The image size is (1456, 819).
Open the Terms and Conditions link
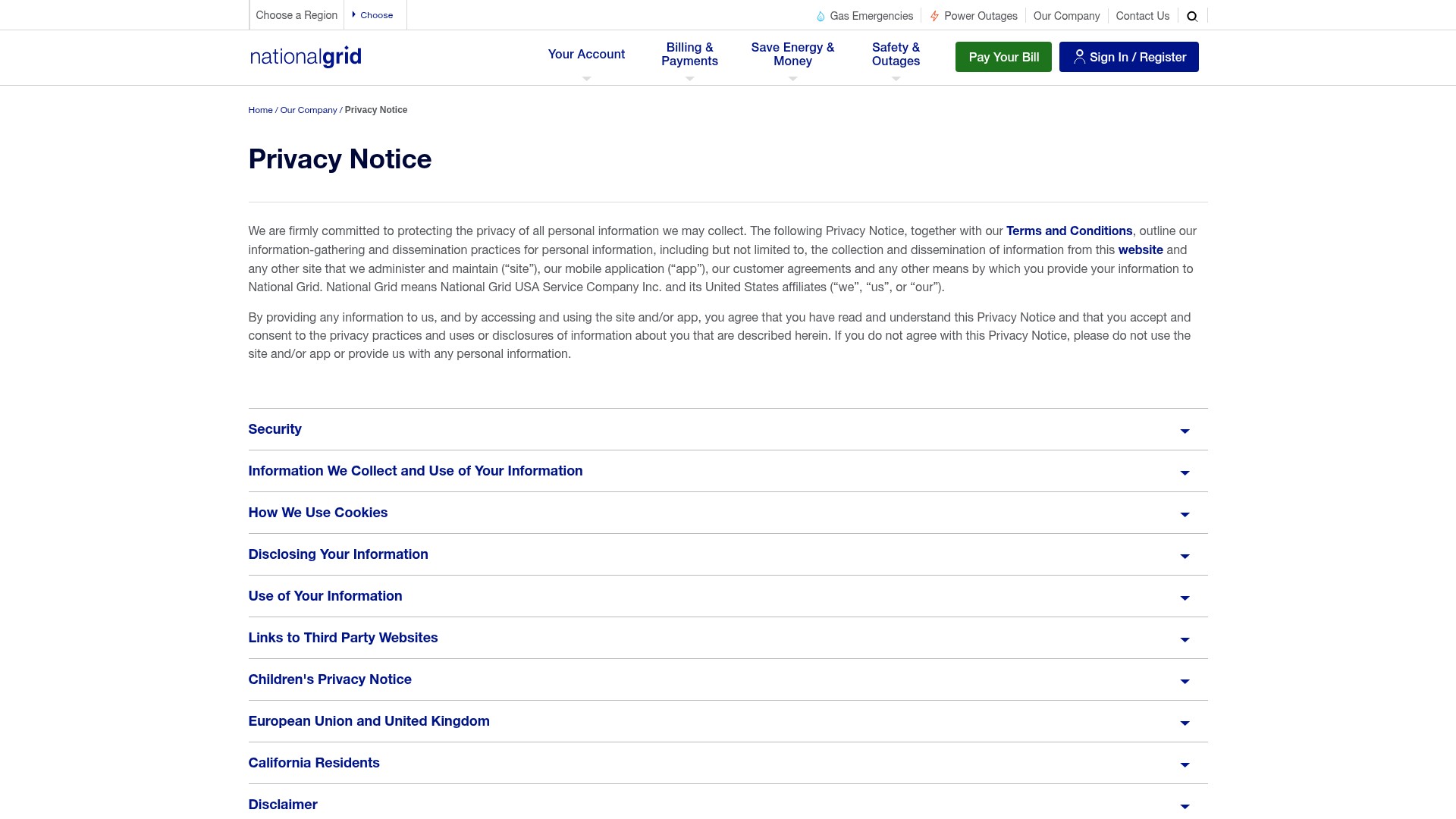(x=1068, y=231)
